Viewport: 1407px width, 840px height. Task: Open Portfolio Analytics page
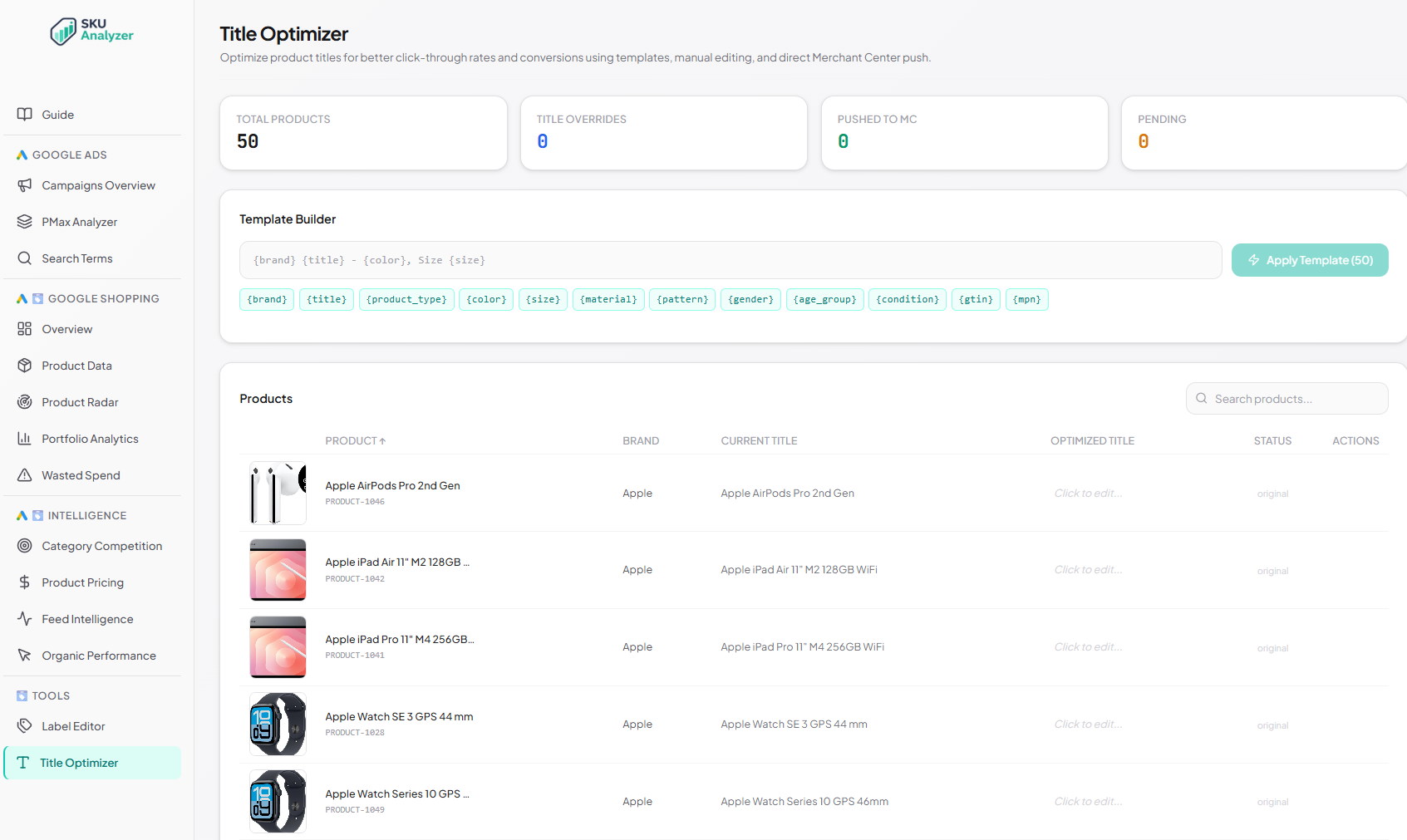pos(92,439)
